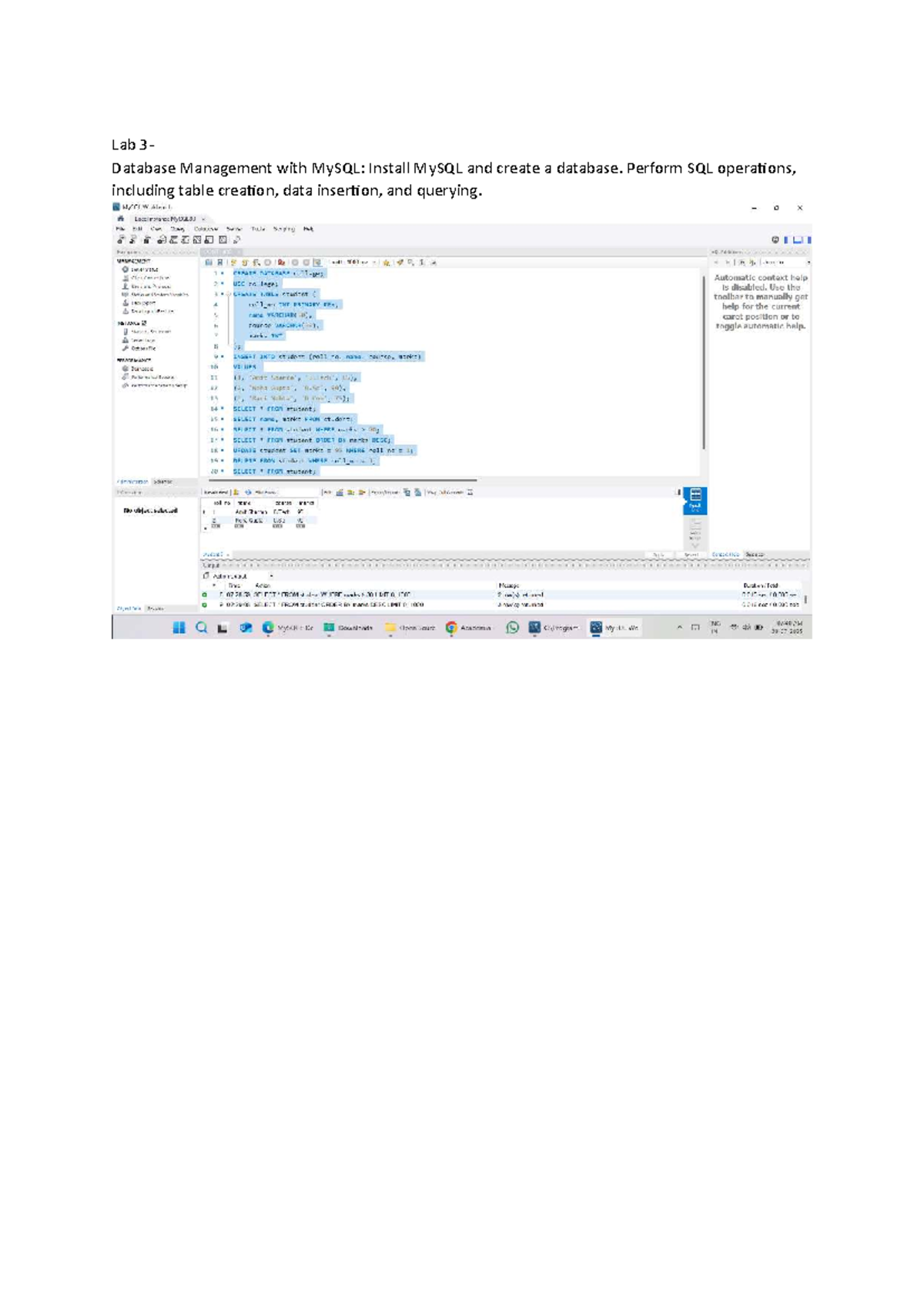Open the context help topic dropdown
This screenshot has height=1306, width=924.
click(x=785, y=263)
